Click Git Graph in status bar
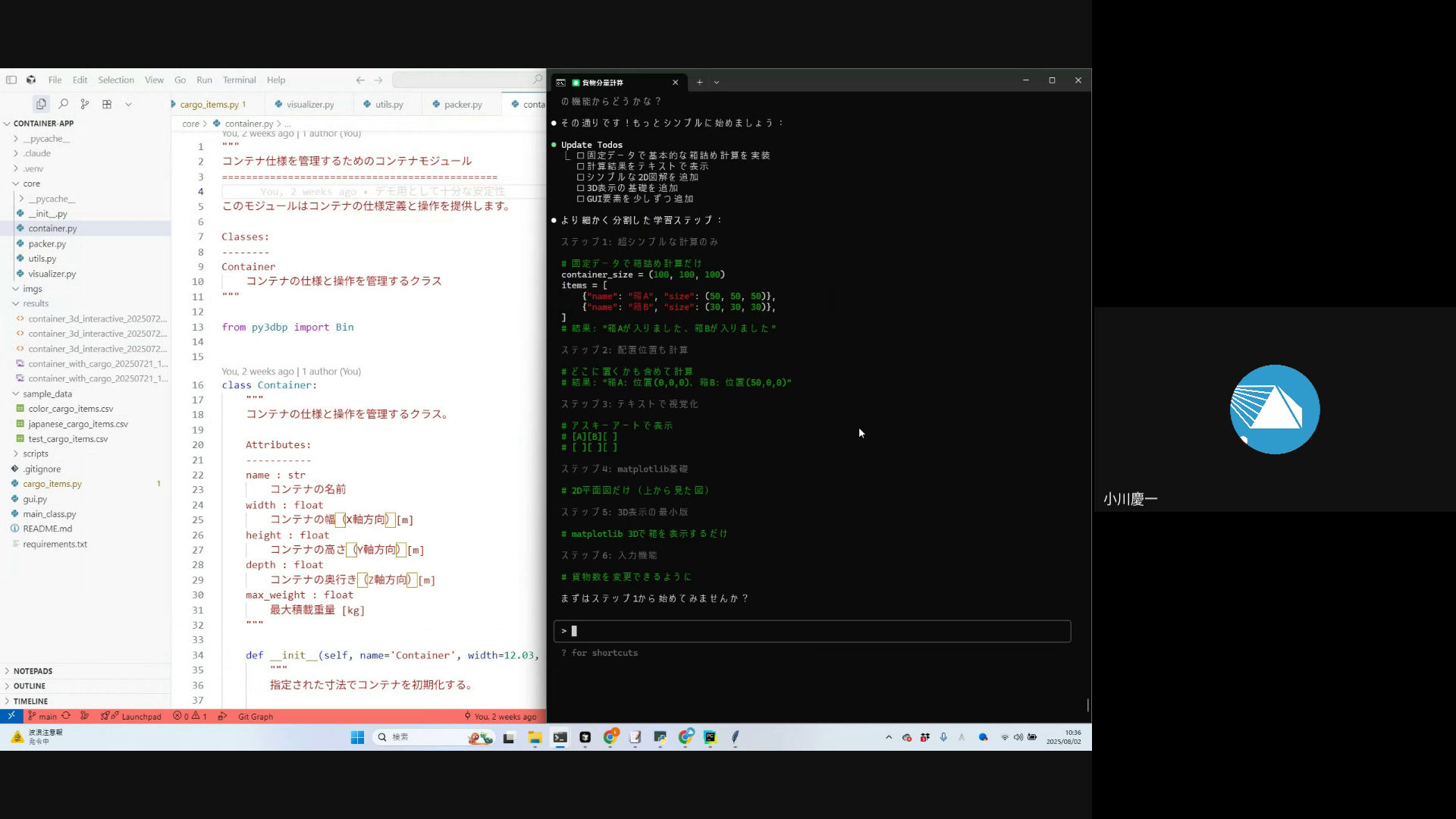The image size is (1456, 819). tap(255, 716)
